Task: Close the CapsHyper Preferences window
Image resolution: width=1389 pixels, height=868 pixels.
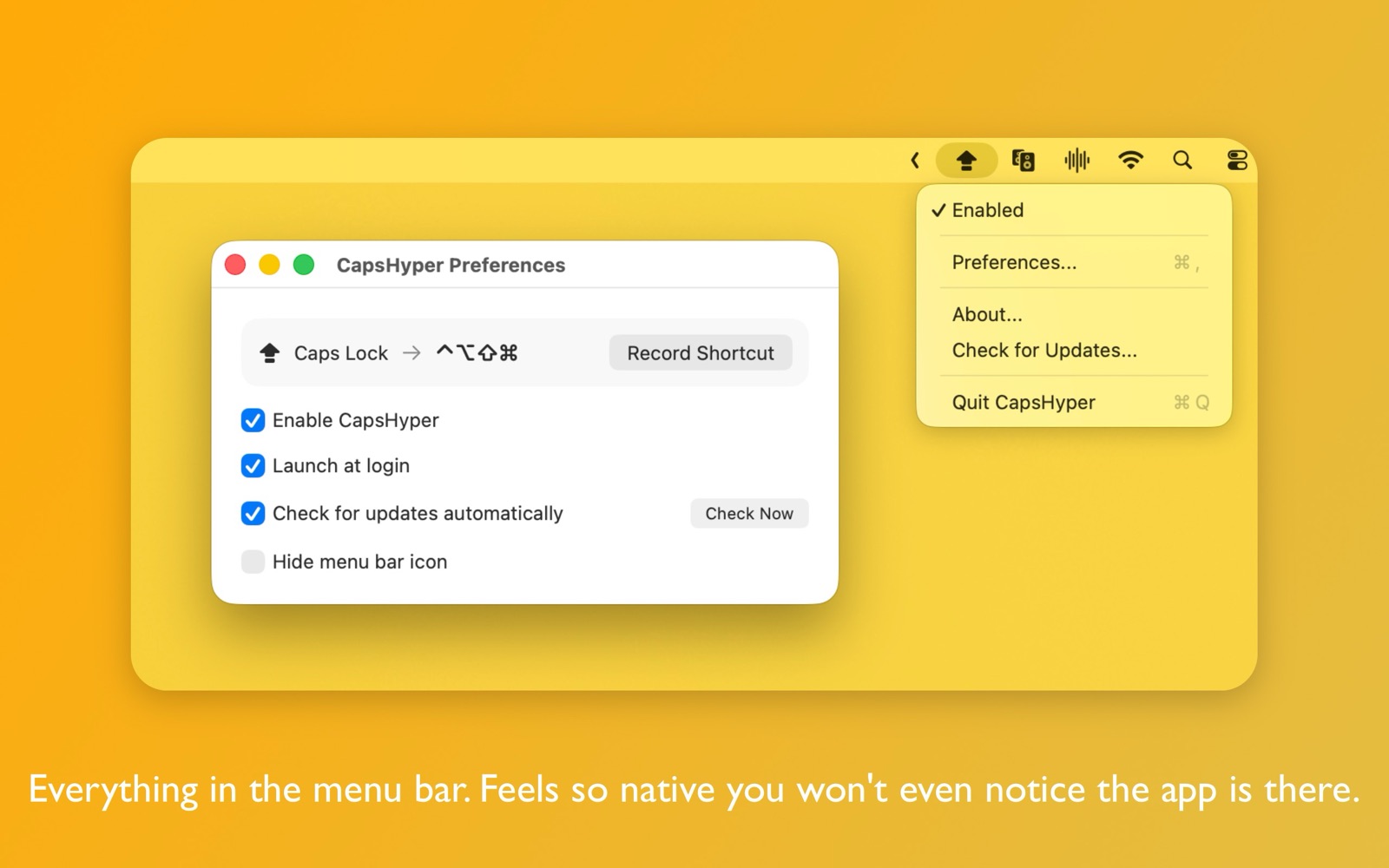Action: (235, 265)
